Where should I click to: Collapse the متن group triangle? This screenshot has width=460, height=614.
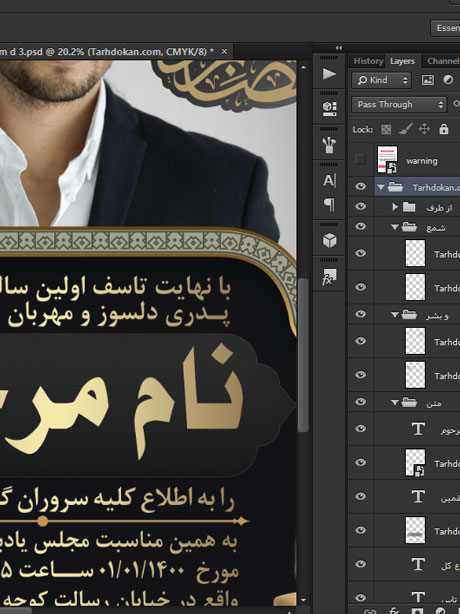click(x=394, y=403)
